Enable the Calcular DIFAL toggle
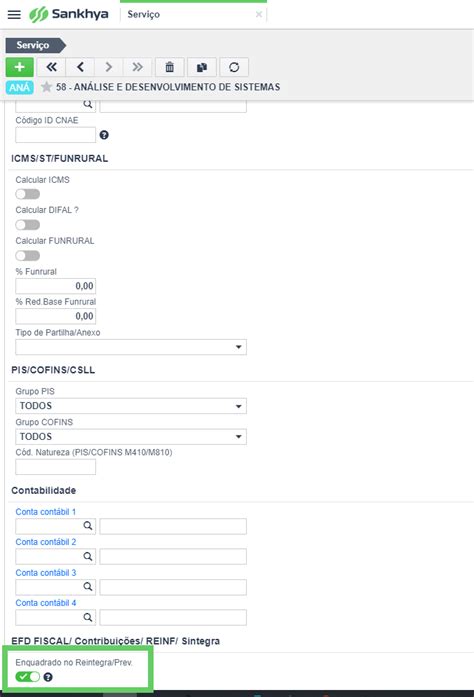Viewport: 474px width, 697px height. tap(28, 225)
